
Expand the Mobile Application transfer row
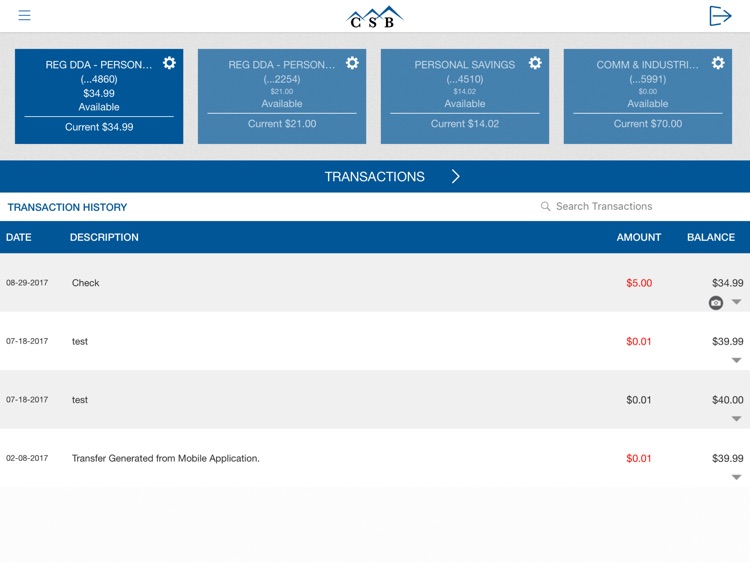point(737,477)
